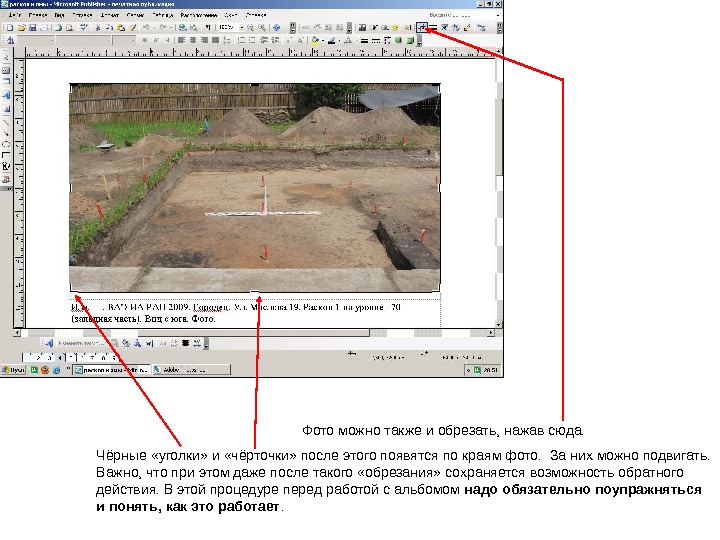This screenshot has height=540, width=720.
Task: Select the pointer tool in Objects toolbar
Action: [x=6, y=57]
